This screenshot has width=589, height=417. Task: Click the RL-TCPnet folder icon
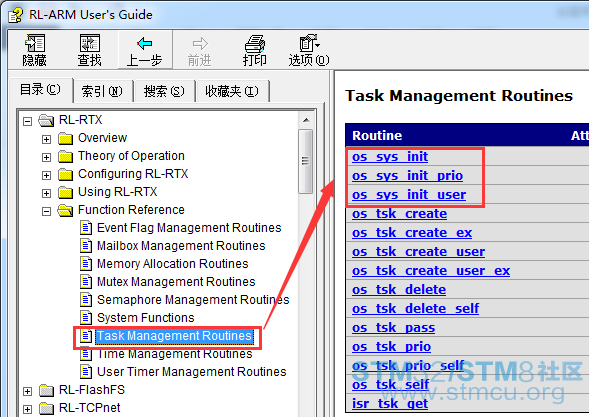pyautogui.click(x=47, y=408)
